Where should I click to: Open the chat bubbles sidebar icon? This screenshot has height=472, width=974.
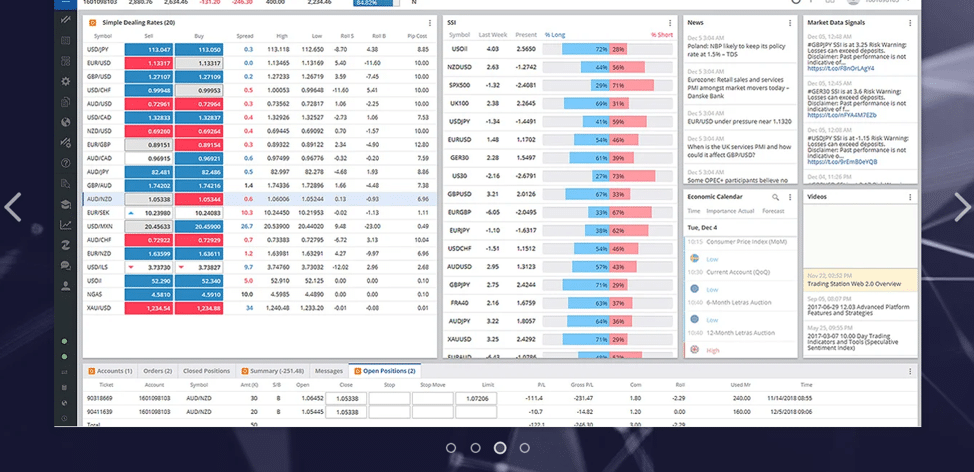65,266
